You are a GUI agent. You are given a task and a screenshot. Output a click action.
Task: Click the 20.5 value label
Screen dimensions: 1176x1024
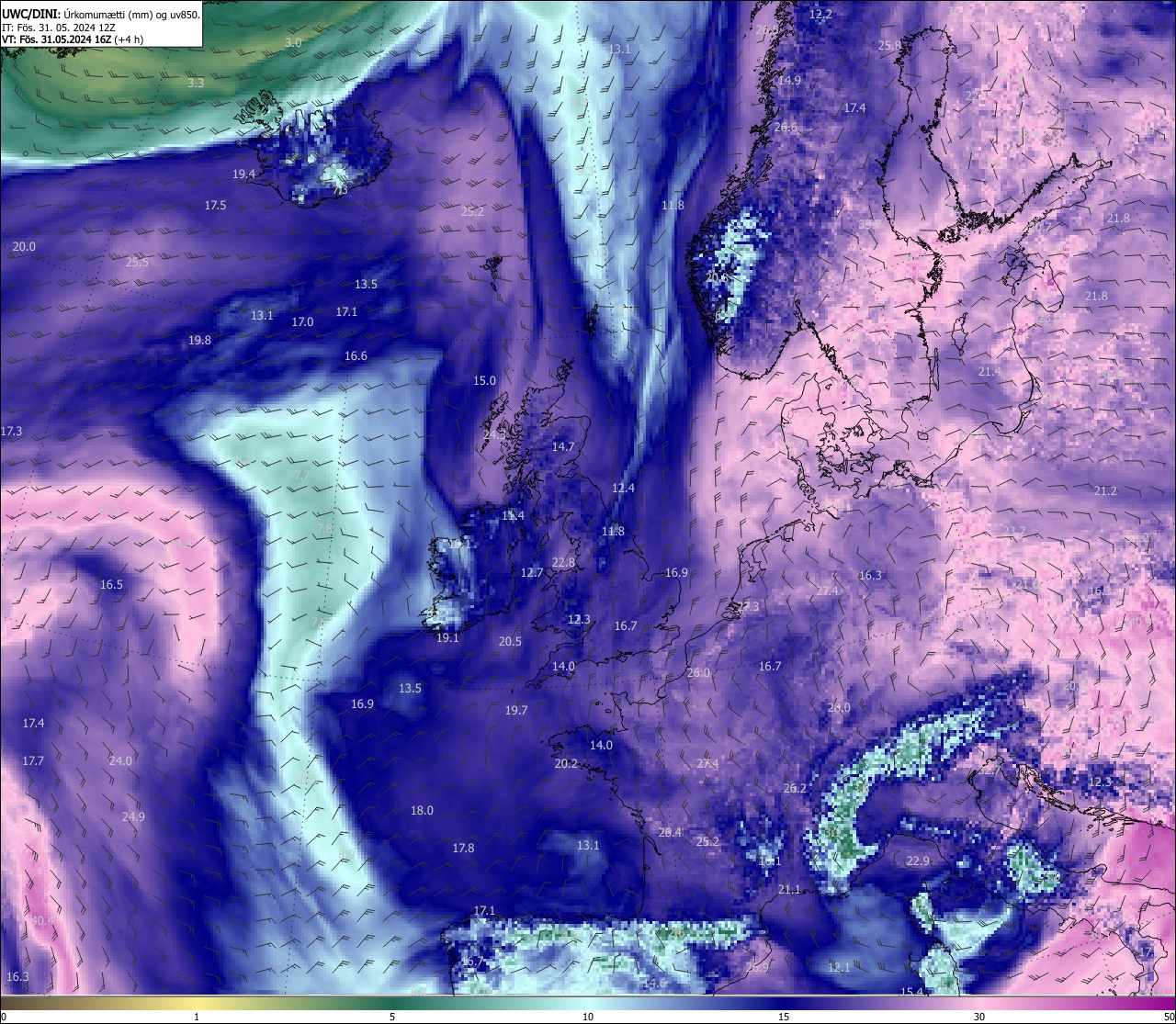[x=510, y=641]
